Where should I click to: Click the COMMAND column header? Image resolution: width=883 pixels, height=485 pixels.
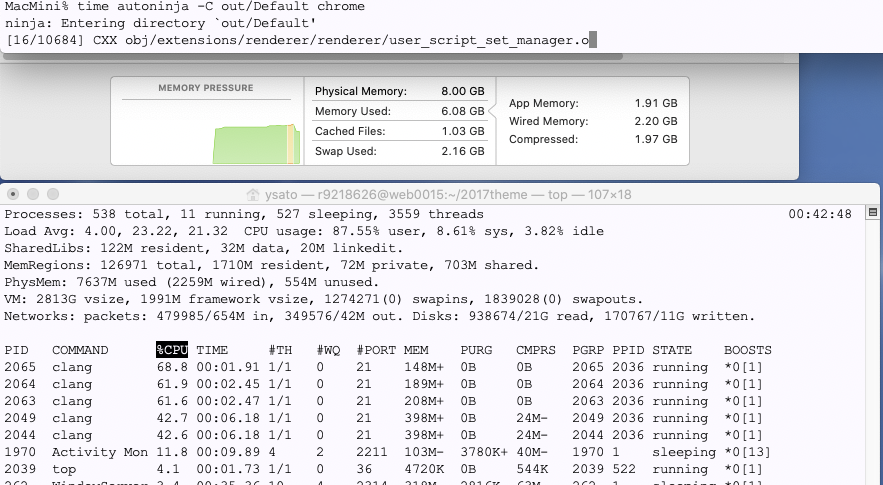tap(80, 350)
